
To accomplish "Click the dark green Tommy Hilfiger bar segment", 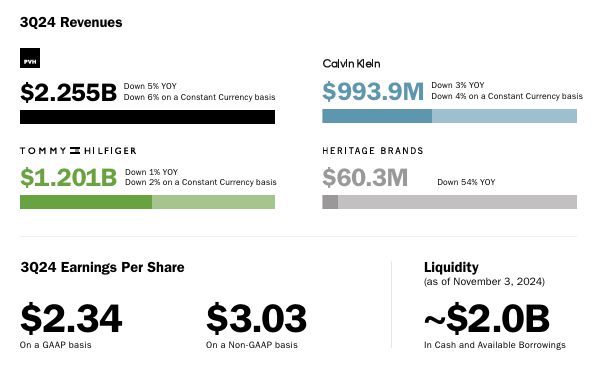I will [86, 202].
